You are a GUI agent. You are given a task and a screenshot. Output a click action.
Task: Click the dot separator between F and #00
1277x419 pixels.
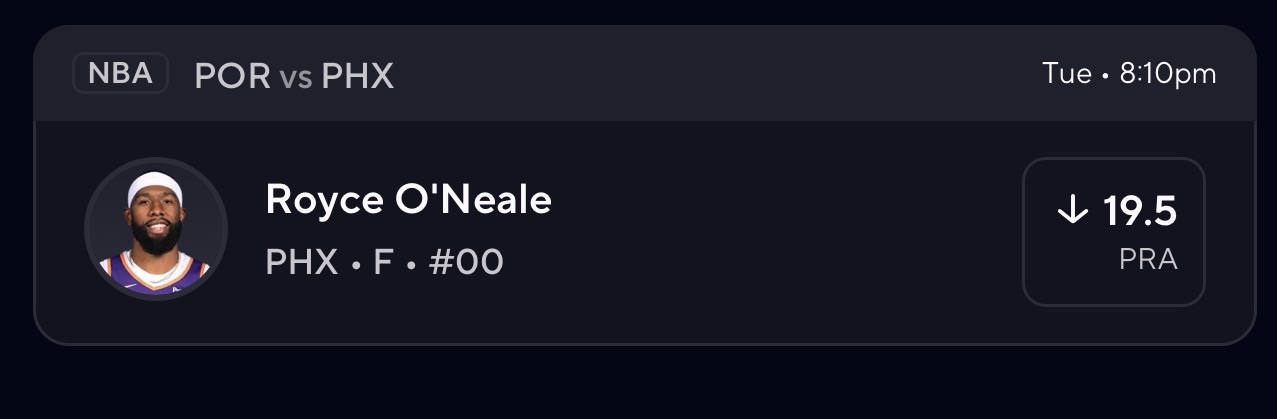(x=411, y=263)
